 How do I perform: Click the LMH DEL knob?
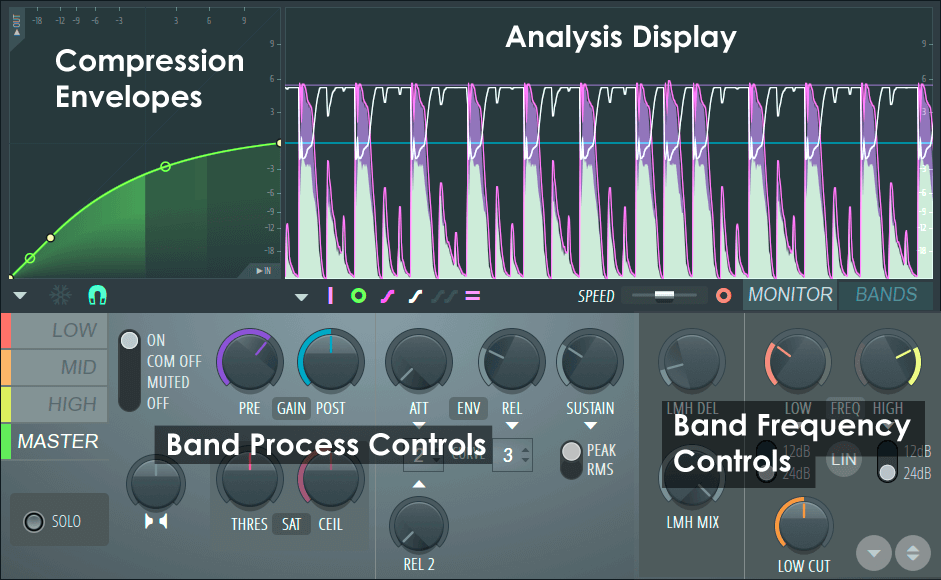(x=691, y=362)
